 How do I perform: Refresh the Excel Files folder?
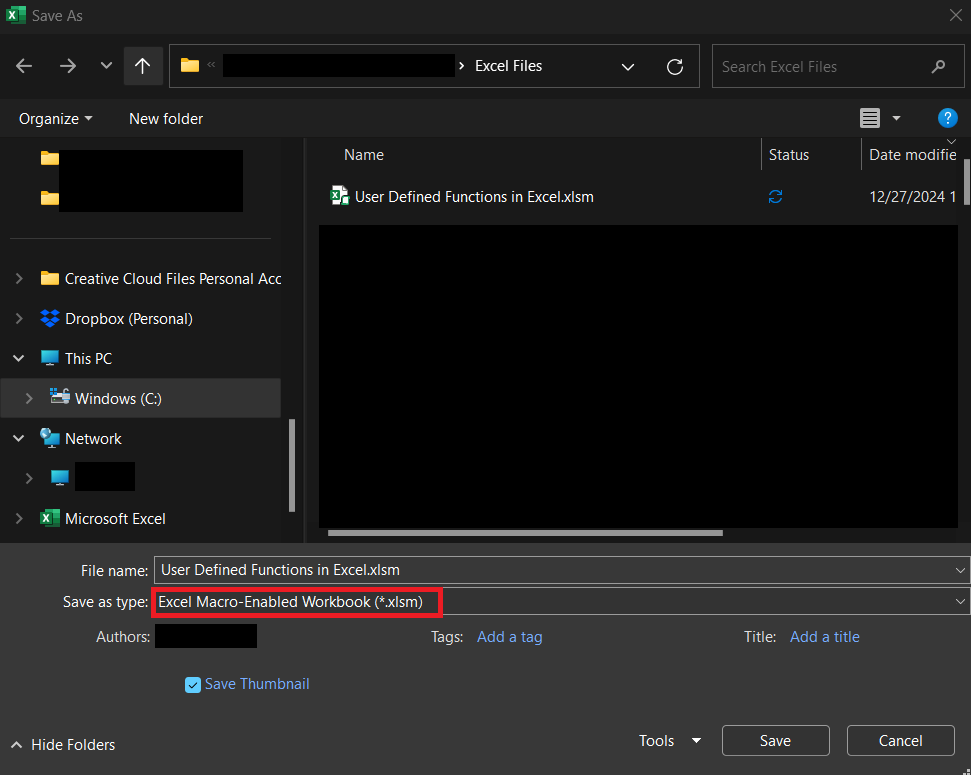[x=675, y=66]
